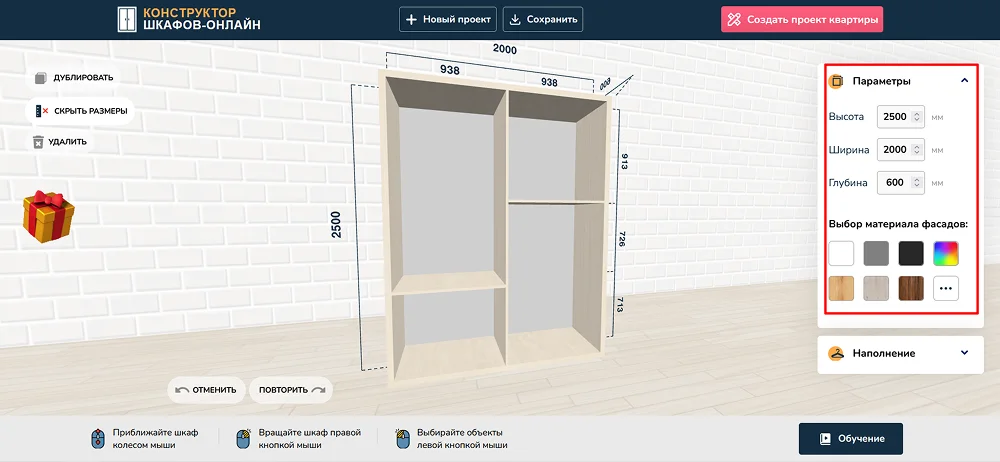Click the Параметры panel orange icon
Image resolution: width=1000 pixels, height=462 pixels.
pyautogui.click(x=836, y=81)
